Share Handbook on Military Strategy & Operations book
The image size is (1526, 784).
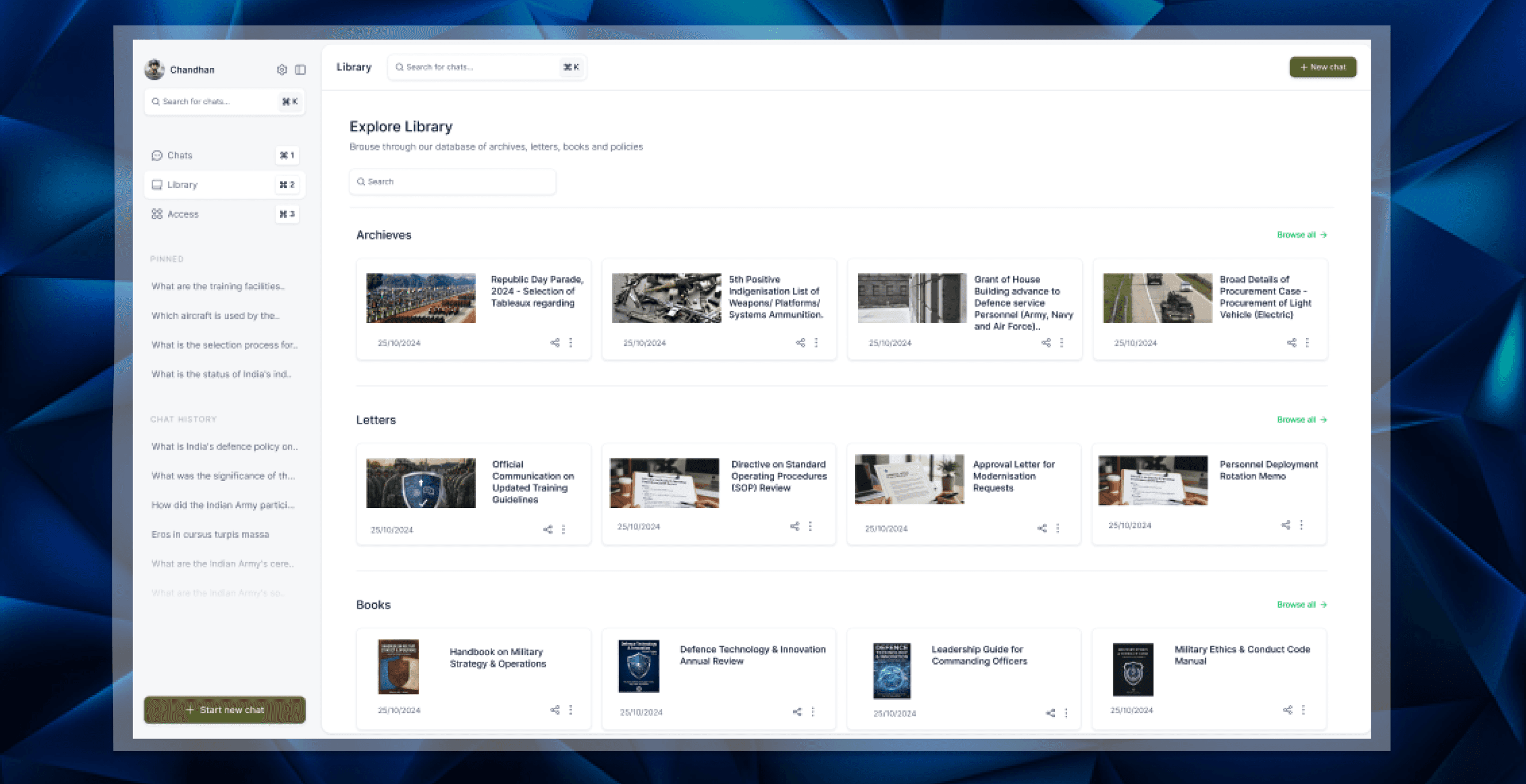pos(554,709)
